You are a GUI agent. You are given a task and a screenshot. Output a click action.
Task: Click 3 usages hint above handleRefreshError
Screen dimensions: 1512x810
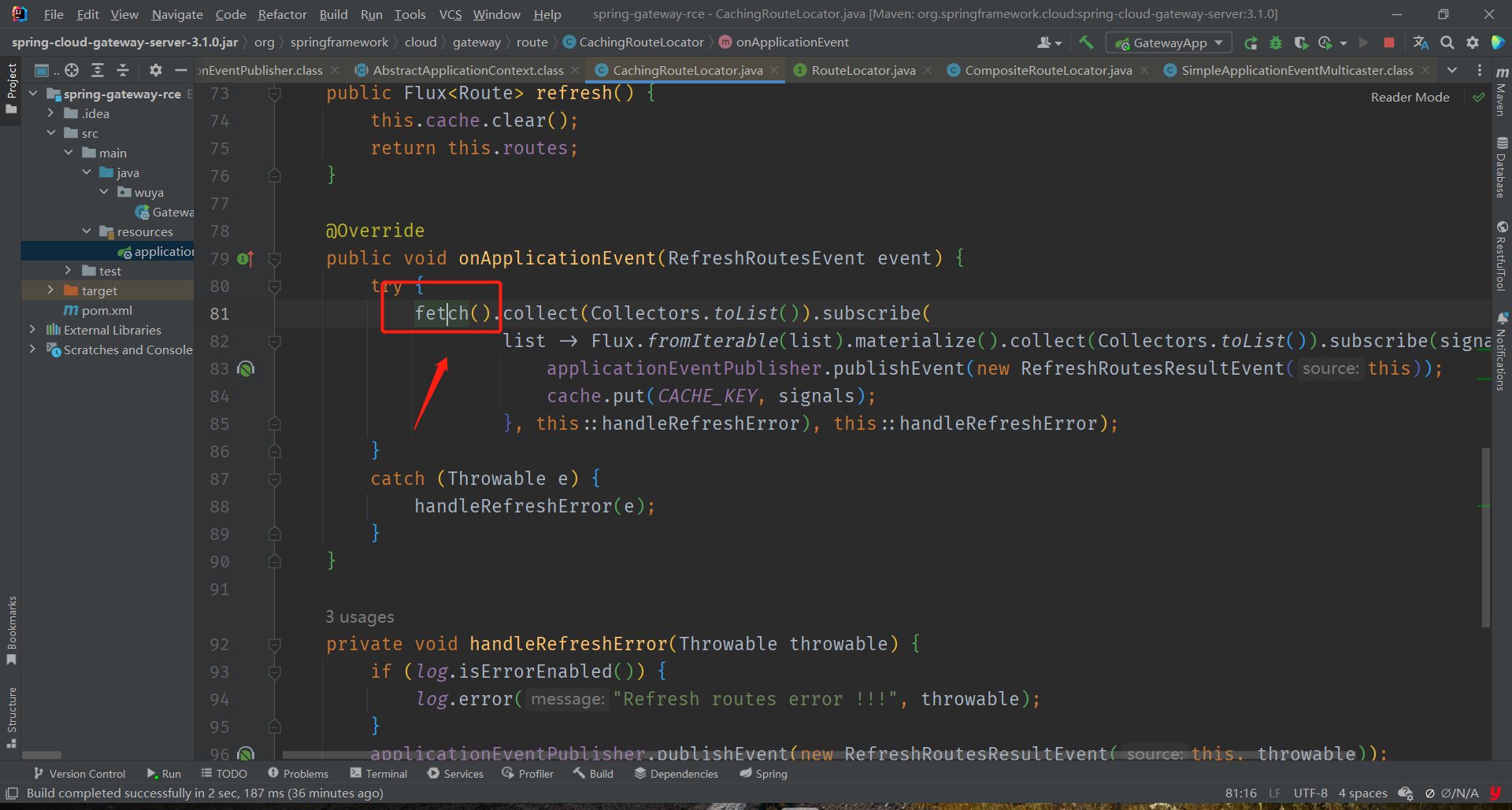pyautogui.click(x=360, y=617)
